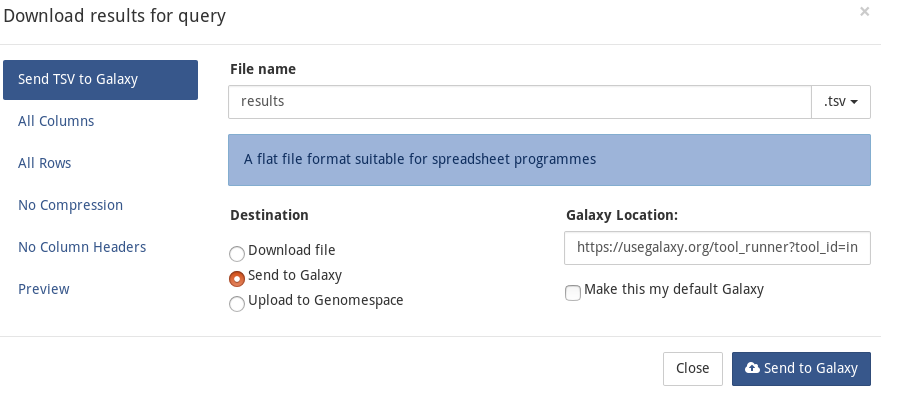Click the cloud upload icon on Send button
Viewport: 900px width, 400px height.
coord(752,368)
